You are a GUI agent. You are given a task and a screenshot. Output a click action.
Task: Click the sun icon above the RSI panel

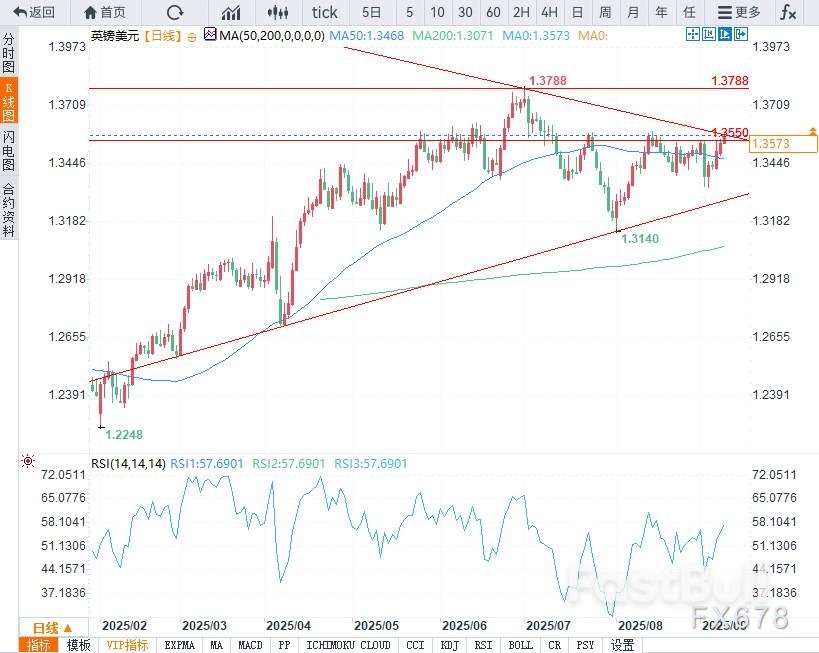pyautogui.click(x=28, y=462)
